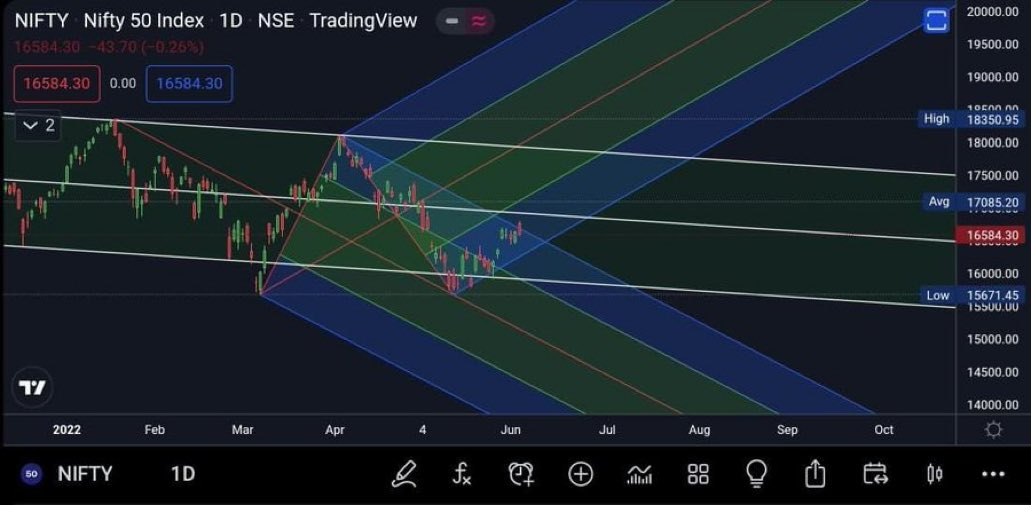1031x505 pixels.
Task: Toggle fullscreen with the blue square icon
Action: pos(936,20)
